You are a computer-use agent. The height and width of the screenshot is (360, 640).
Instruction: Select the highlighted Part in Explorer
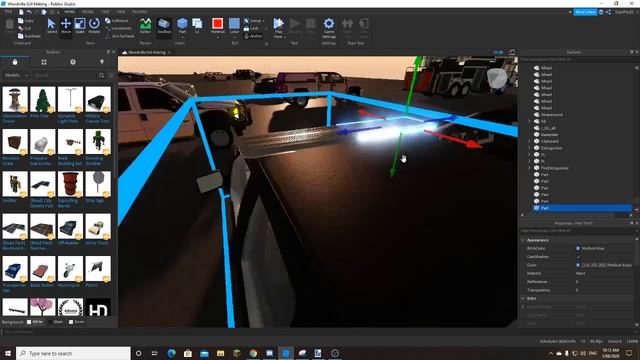point(581,208)
